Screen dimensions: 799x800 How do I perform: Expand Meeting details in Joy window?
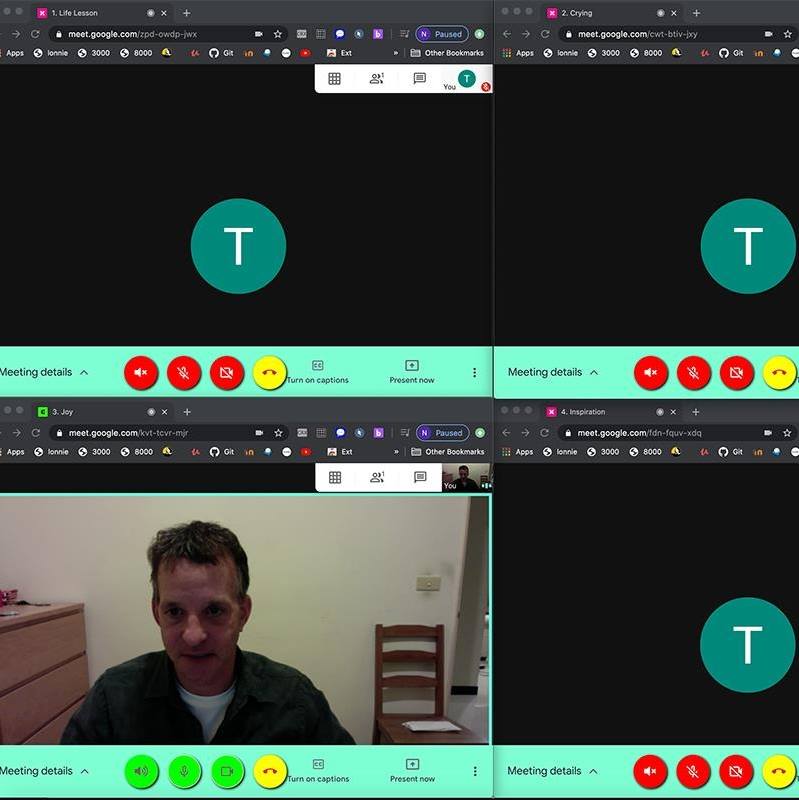44,771
